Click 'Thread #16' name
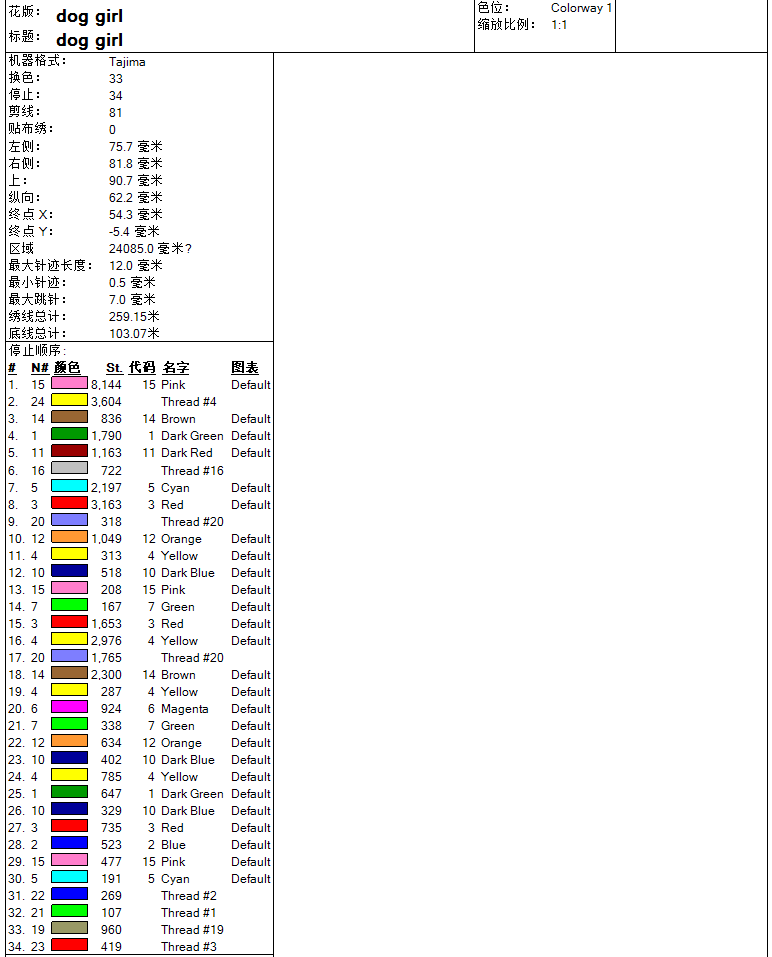The height and width of the screenshot is (957, 772). pyautogui.click(x=192, y=471)
